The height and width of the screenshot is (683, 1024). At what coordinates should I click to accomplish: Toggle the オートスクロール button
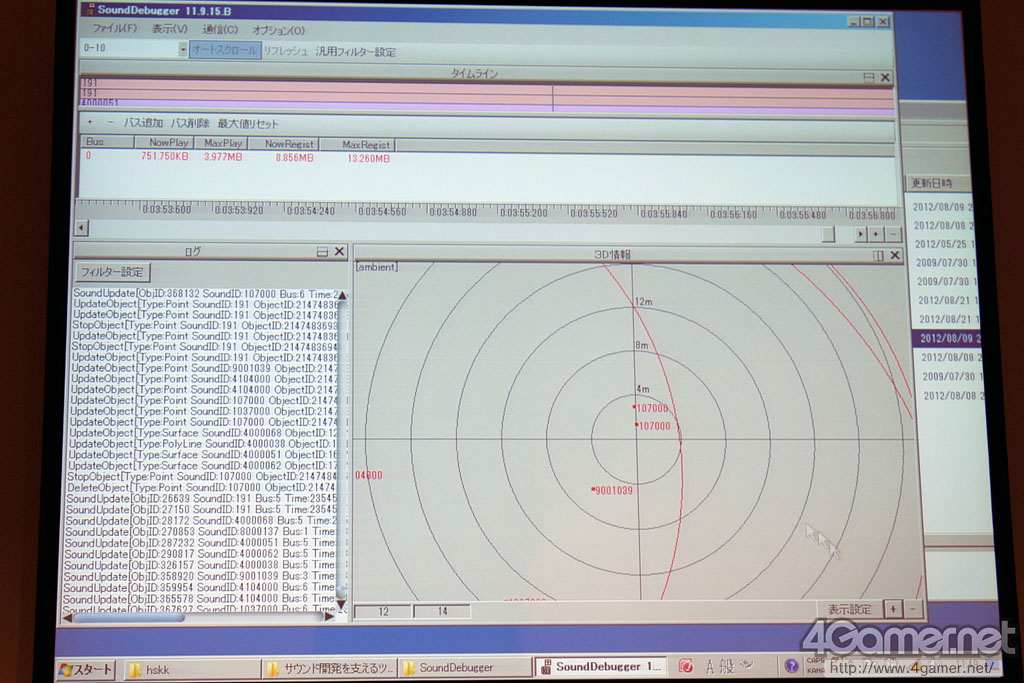[225, 50]
